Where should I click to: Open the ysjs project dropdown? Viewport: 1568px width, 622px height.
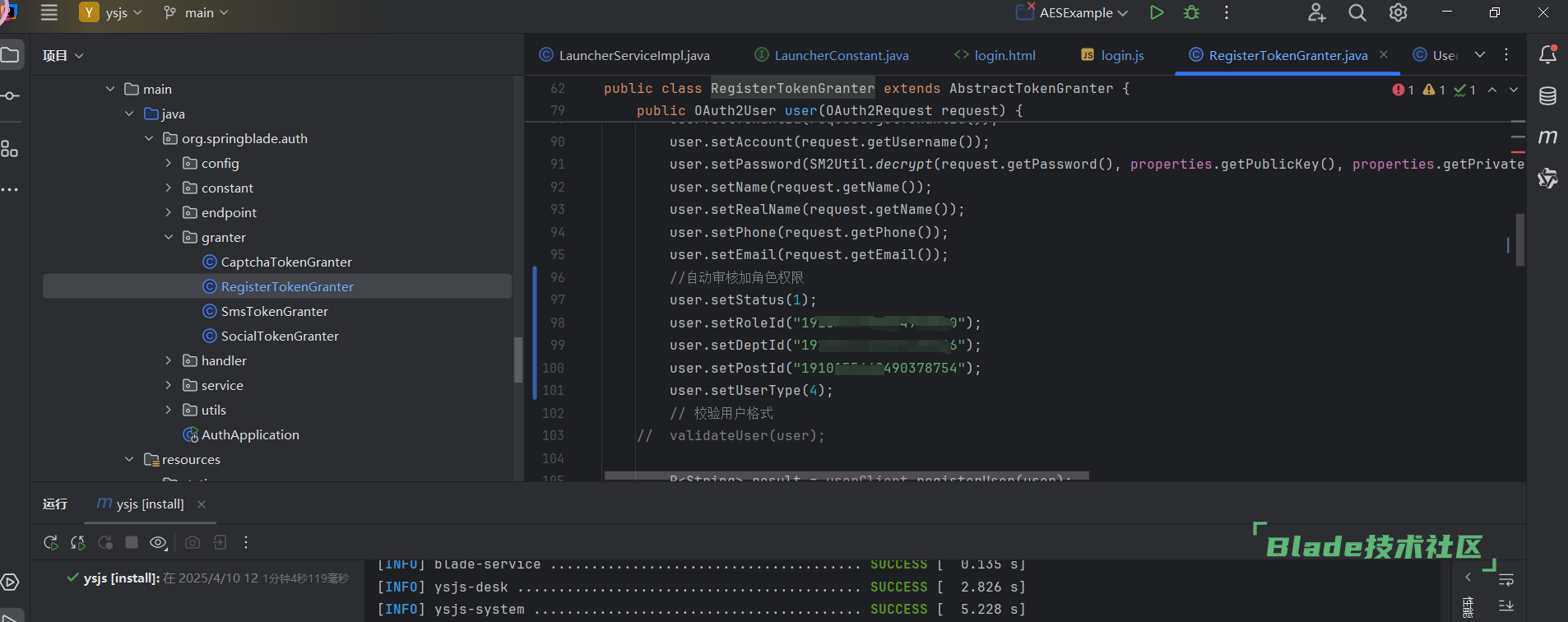click(x=111, y=12)
